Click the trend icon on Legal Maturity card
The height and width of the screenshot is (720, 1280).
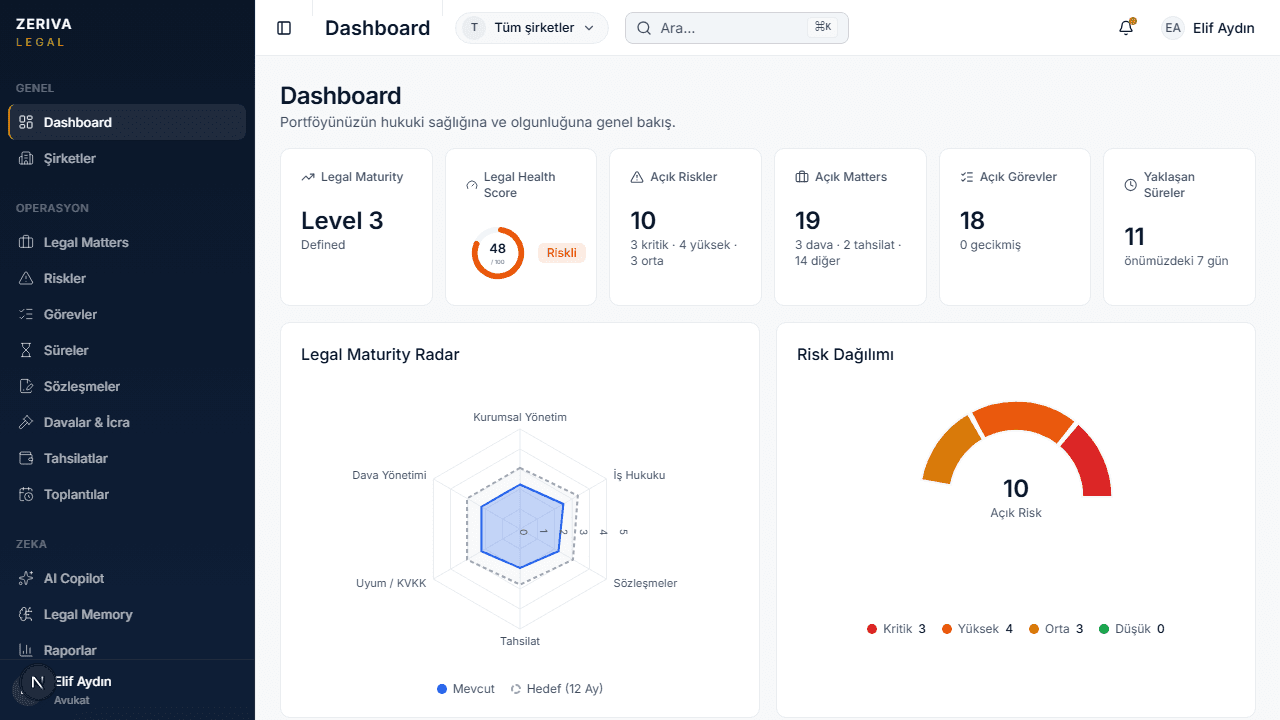[x=308, y=177]
